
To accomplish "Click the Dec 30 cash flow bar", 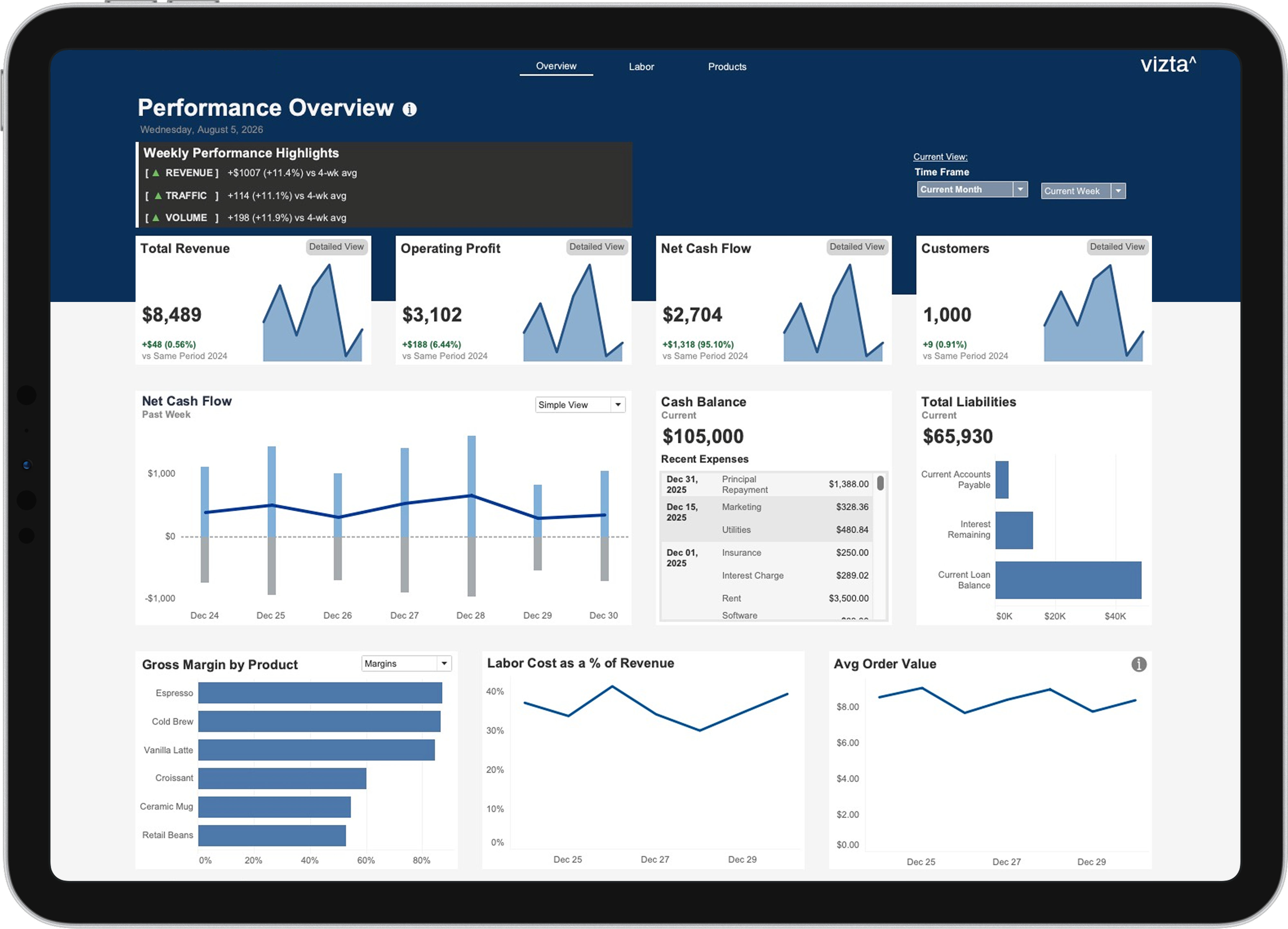I will click(x=604, y=525).
